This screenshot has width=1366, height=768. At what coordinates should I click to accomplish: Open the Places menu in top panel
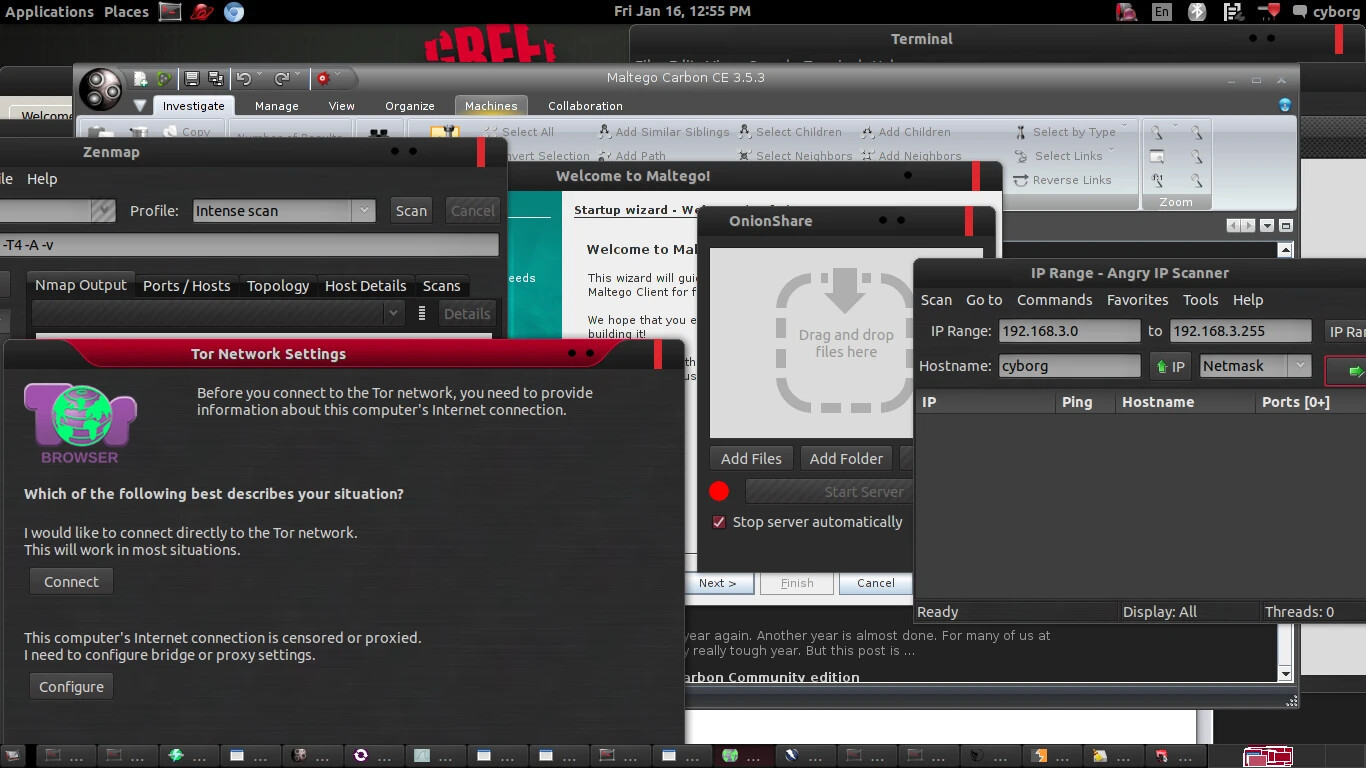click(127, 12)
